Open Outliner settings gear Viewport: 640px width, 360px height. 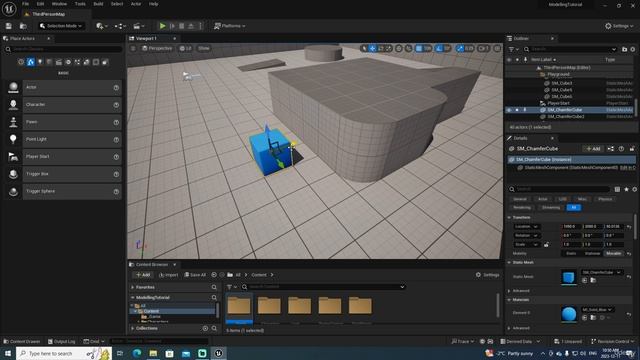click(633, 49)
